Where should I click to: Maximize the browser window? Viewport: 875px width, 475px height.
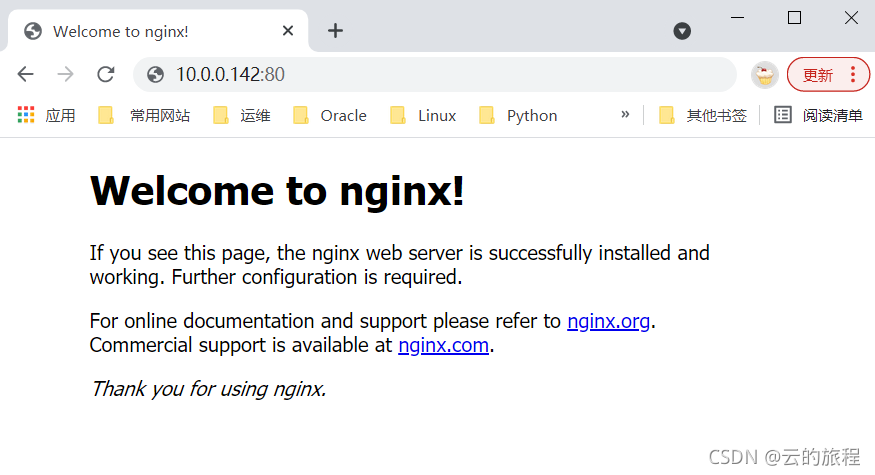[794, 18]
